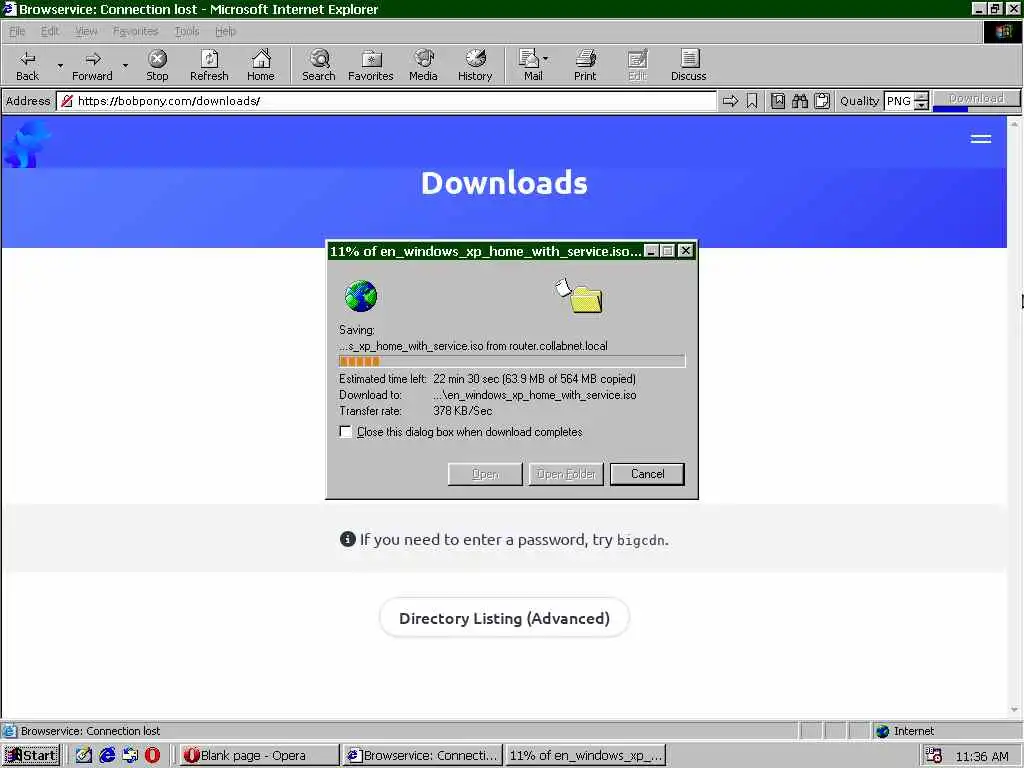This screenshot has height=768, width=1024.
Task: Cancel the ISO download
Action: point(647,474)
